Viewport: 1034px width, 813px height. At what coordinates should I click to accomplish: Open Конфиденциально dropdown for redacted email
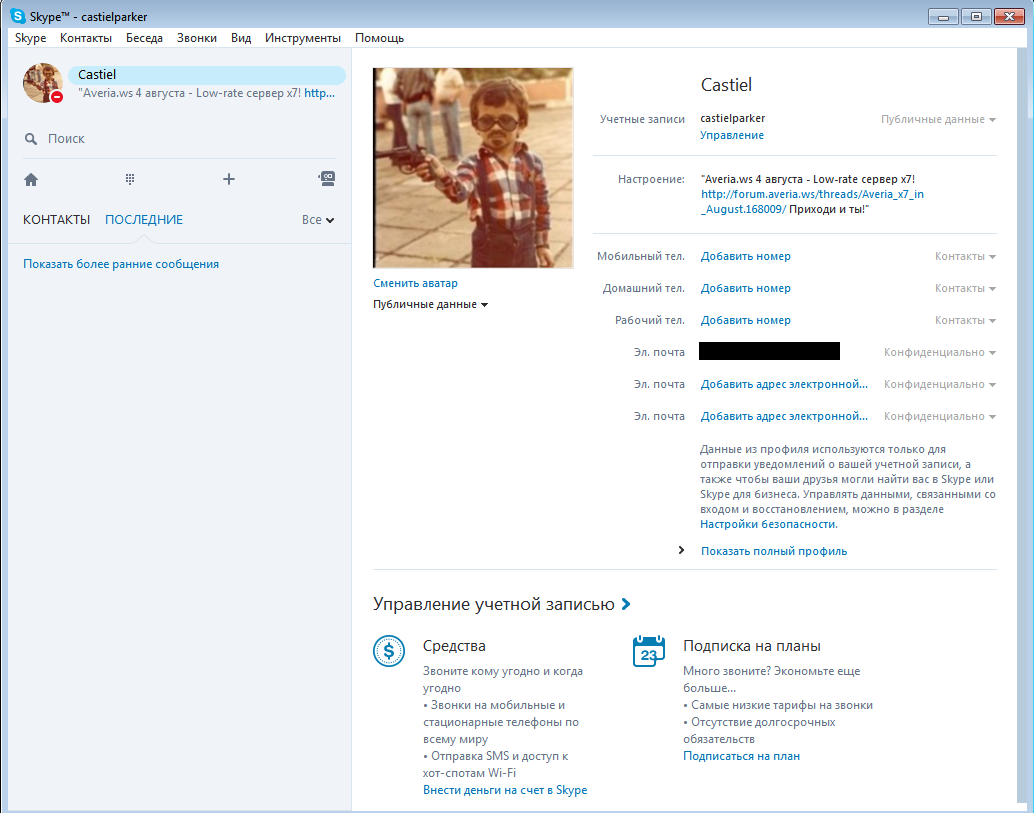tap(940, 353)
